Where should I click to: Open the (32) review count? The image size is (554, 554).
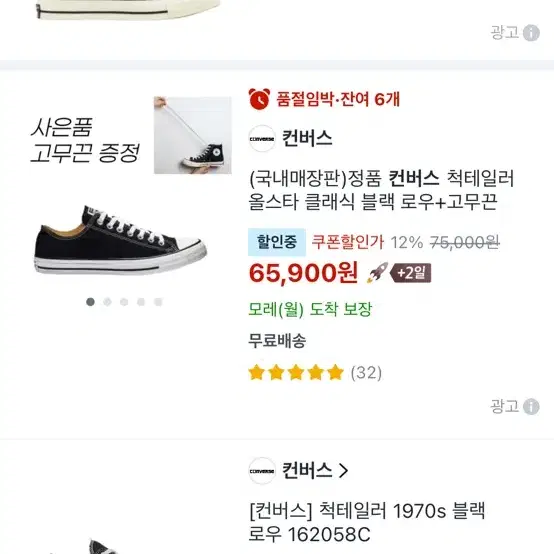(366, 373)
